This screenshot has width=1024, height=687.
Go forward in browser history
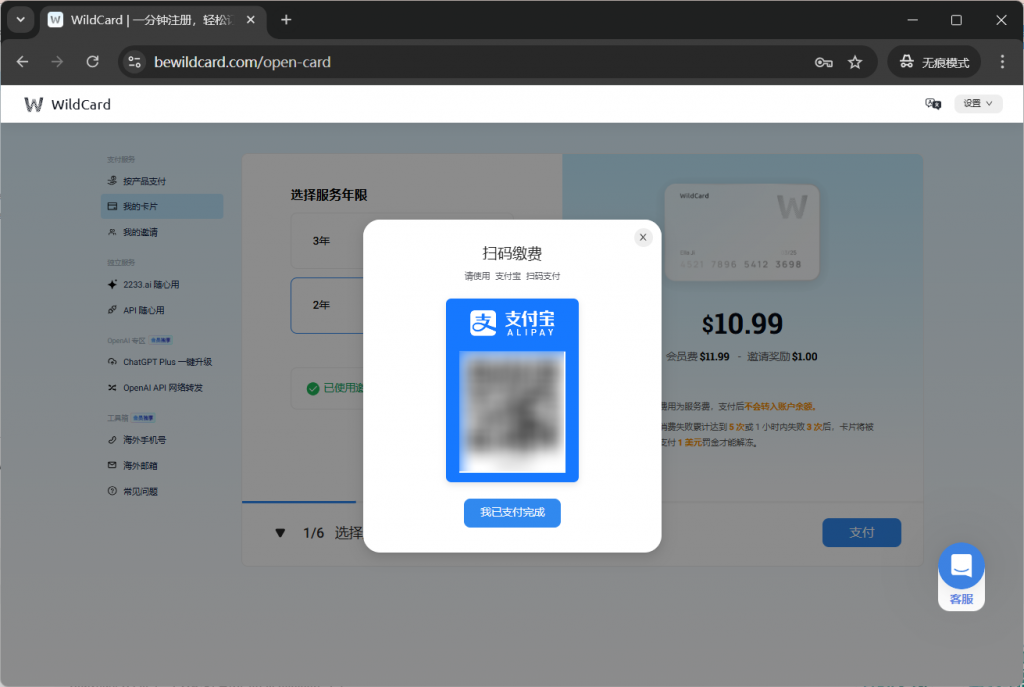(57, 62)
